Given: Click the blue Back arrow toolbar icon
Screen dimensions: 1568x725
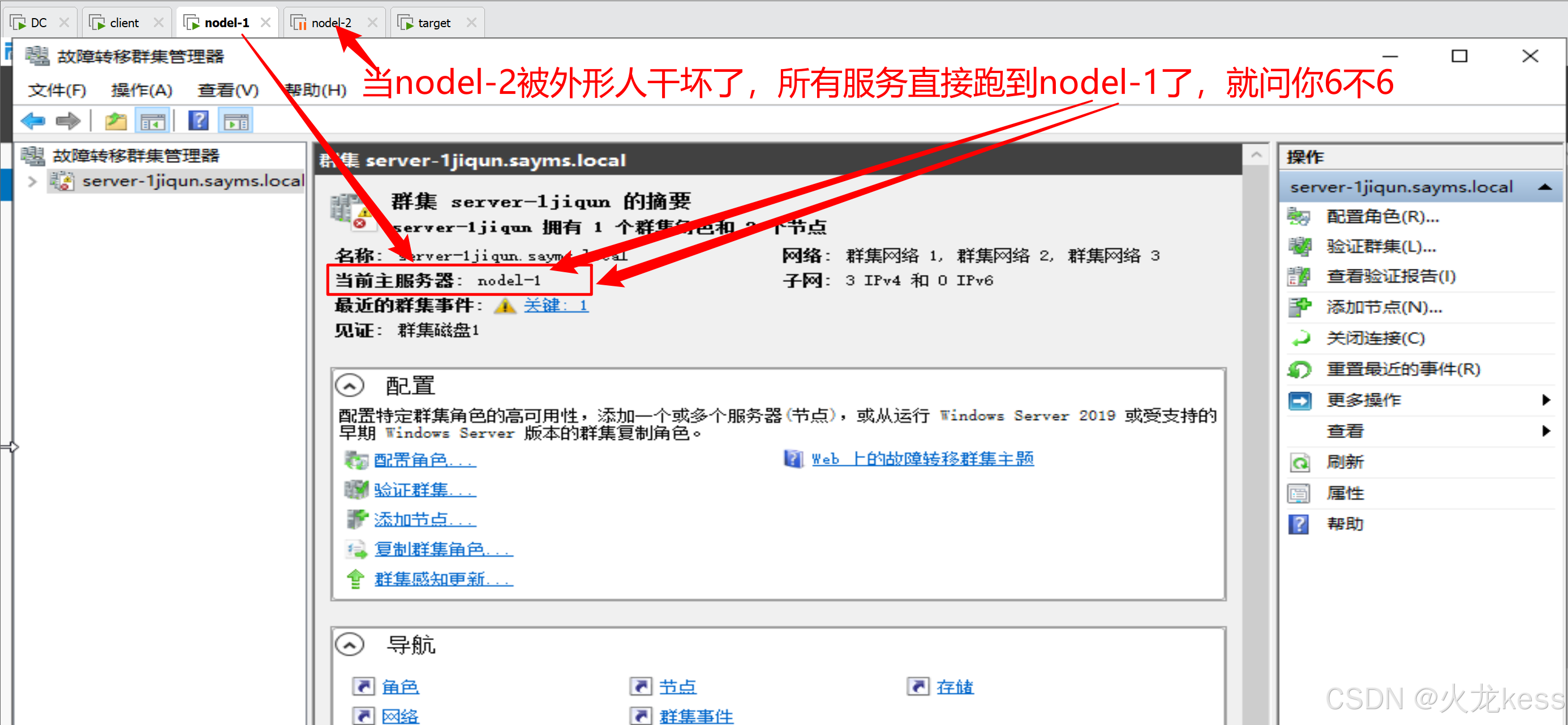Looking at the screenshot, I should point(33,121).
